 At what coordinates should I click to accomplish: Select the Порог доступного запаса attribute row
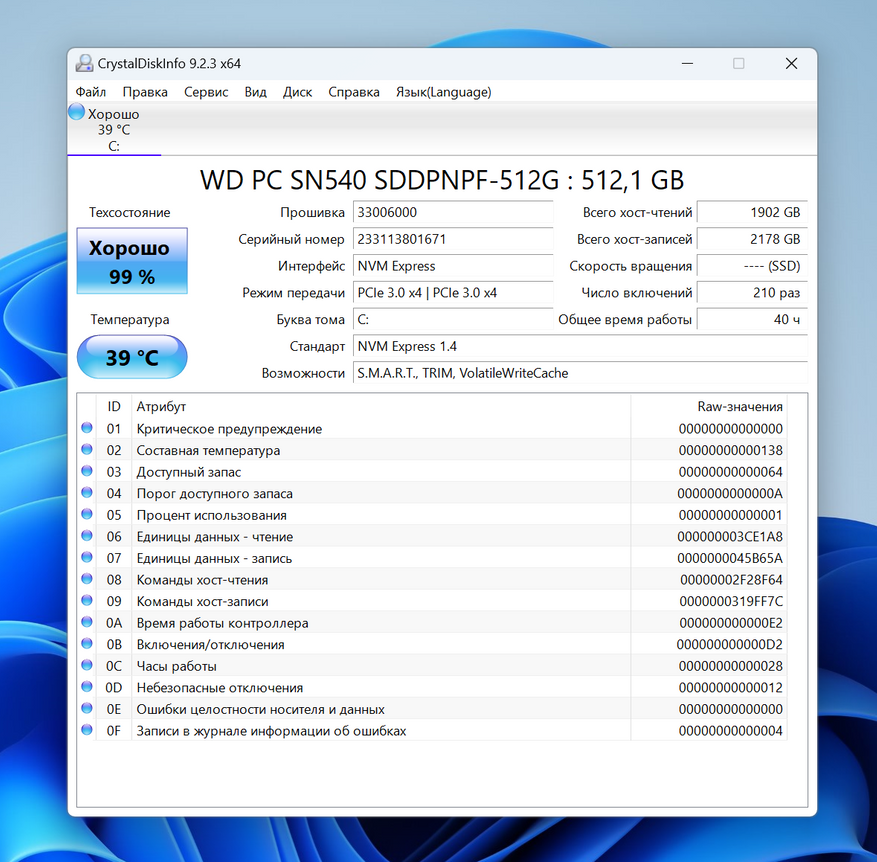click(x=432, y=493)
